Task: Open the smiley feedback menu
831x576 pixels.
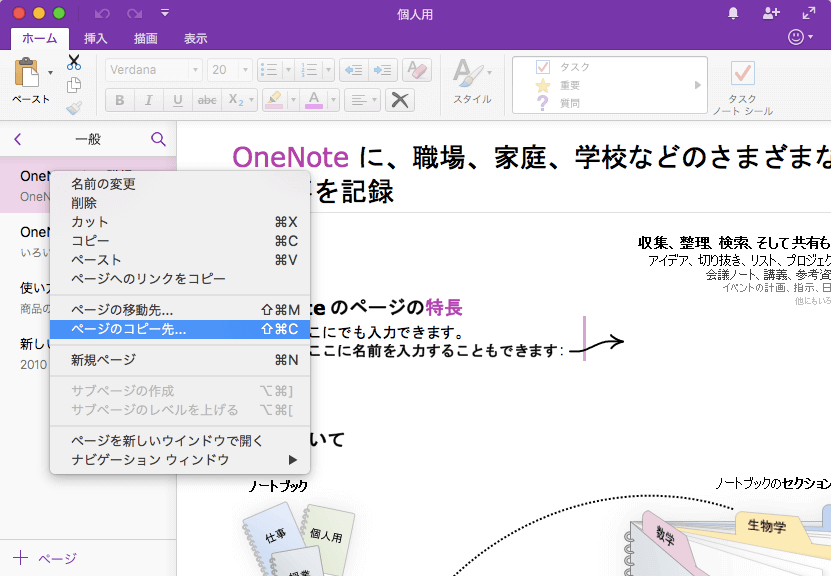Action: tap(800, 37)
